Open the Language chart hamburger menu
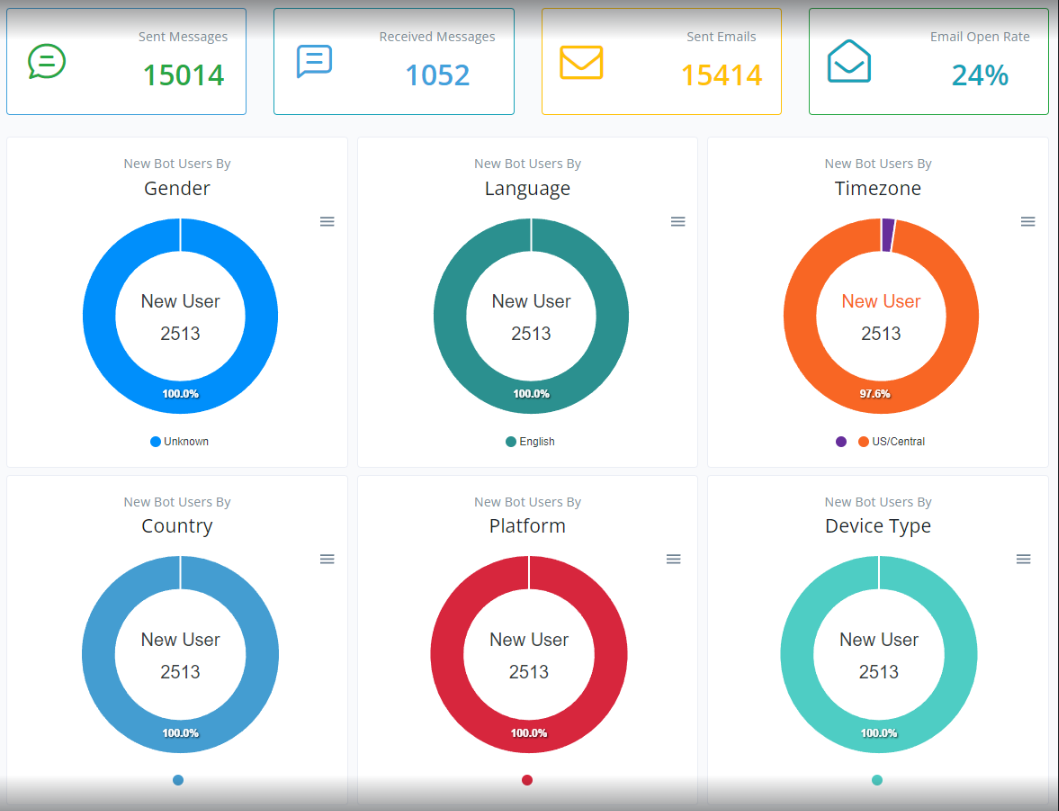The image size is (1059, 811). pos(678,222)
